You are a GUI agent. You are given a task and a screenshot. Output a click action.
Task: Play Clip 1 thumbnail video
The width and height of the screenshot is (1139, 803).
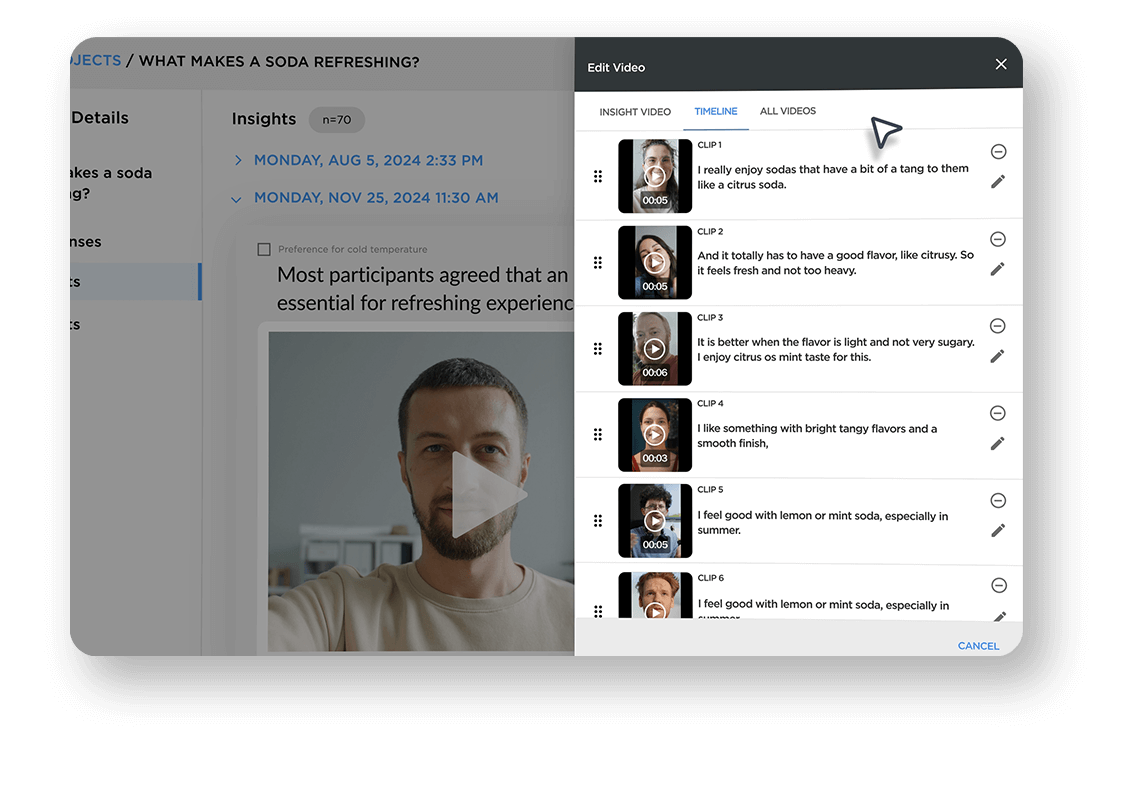pyautogui.click(x=654, y=176)
